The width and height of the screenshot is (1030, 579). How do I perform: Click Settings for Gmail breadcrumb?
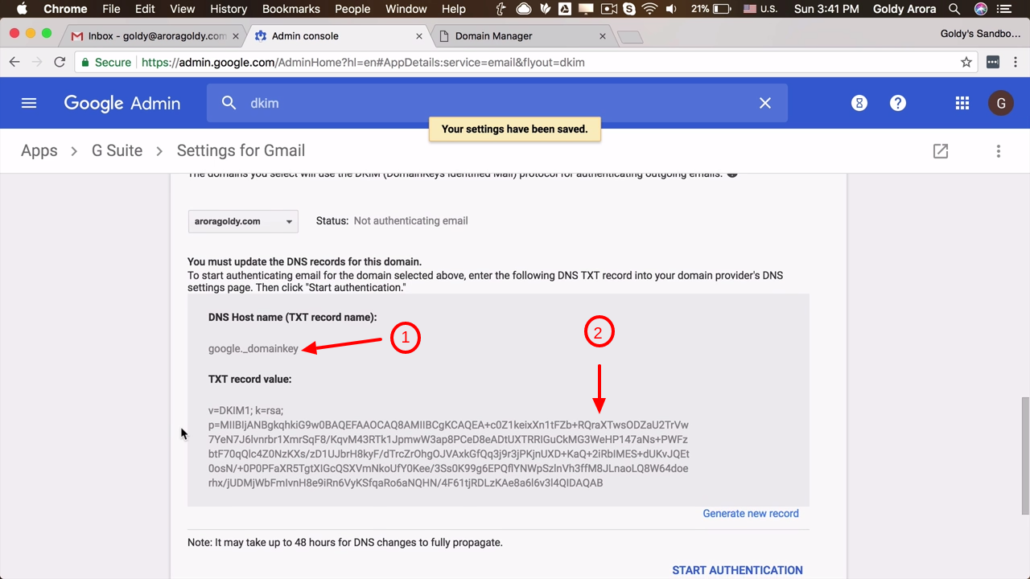(241, 151)
